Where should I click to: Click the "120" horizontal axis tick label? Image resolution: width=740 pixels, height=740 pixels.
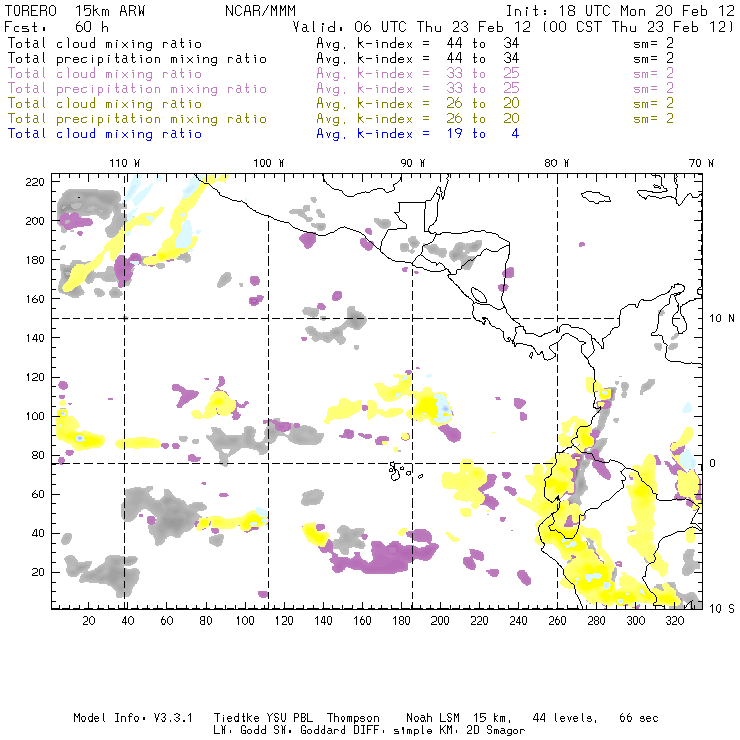pyautogui.click(x=284, y=621)
